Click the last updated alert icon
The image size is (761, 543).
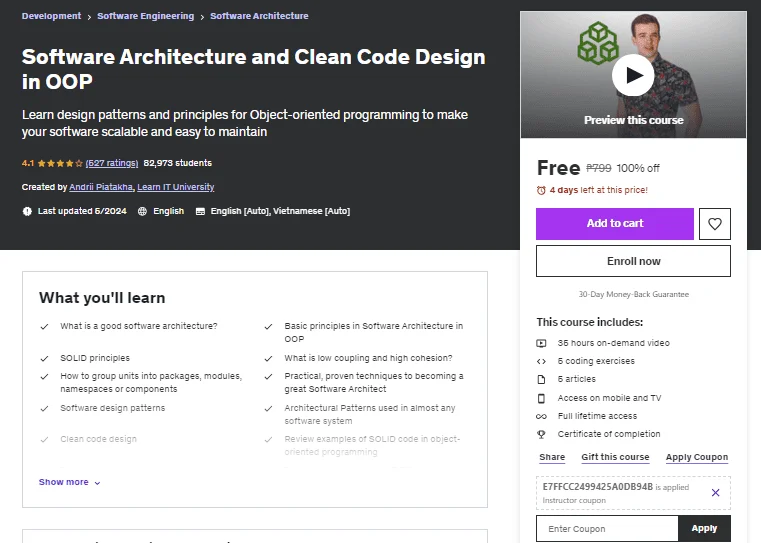(27, 211)
